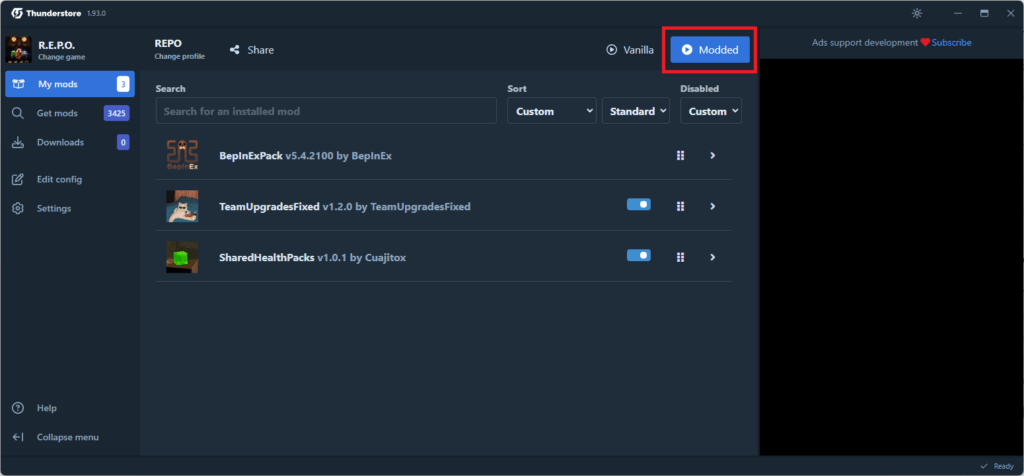Click the drag handle grip for BepInExPack
Image resolution: width=1024 pixels, height=476 pixels.
680,155
